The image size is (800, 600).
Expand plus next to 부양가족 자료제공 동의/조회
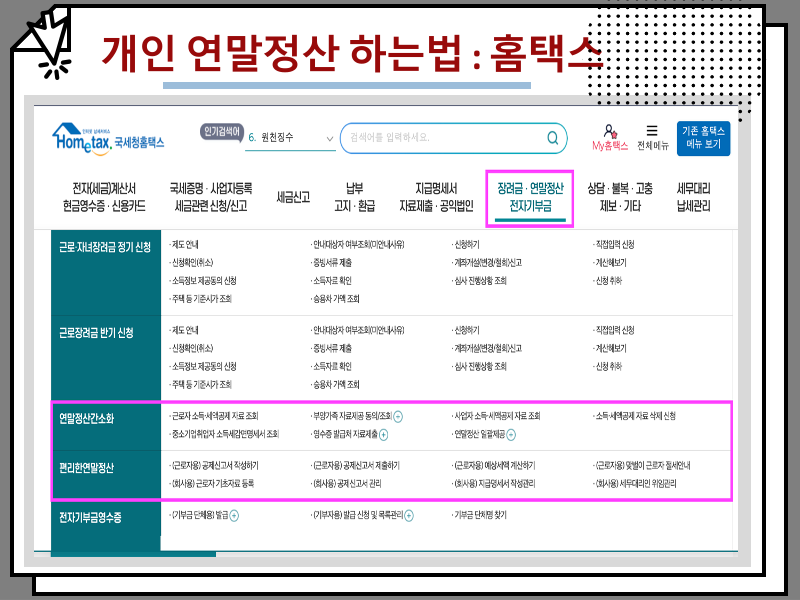[x=398, y=416]
